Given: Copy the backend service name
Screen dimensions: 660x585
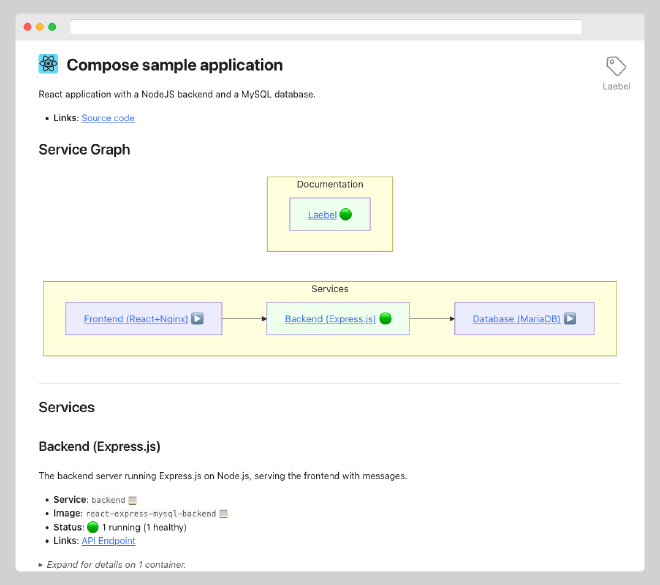Looking at the screenshot, I should [x=133, y=500].
